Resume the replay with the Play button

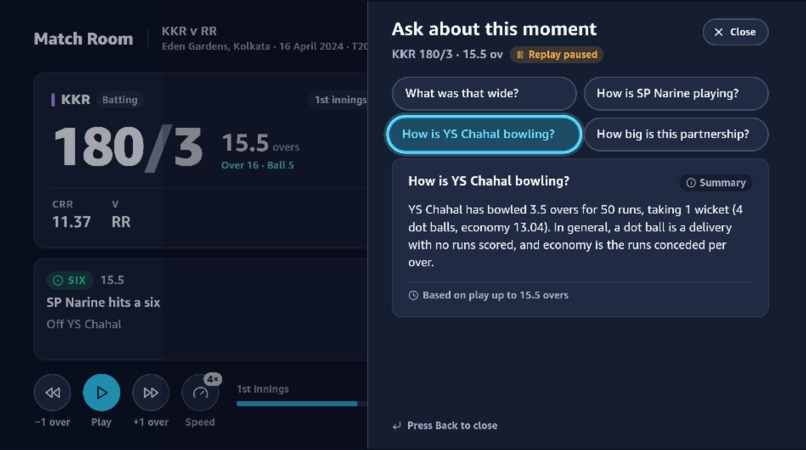101,392
